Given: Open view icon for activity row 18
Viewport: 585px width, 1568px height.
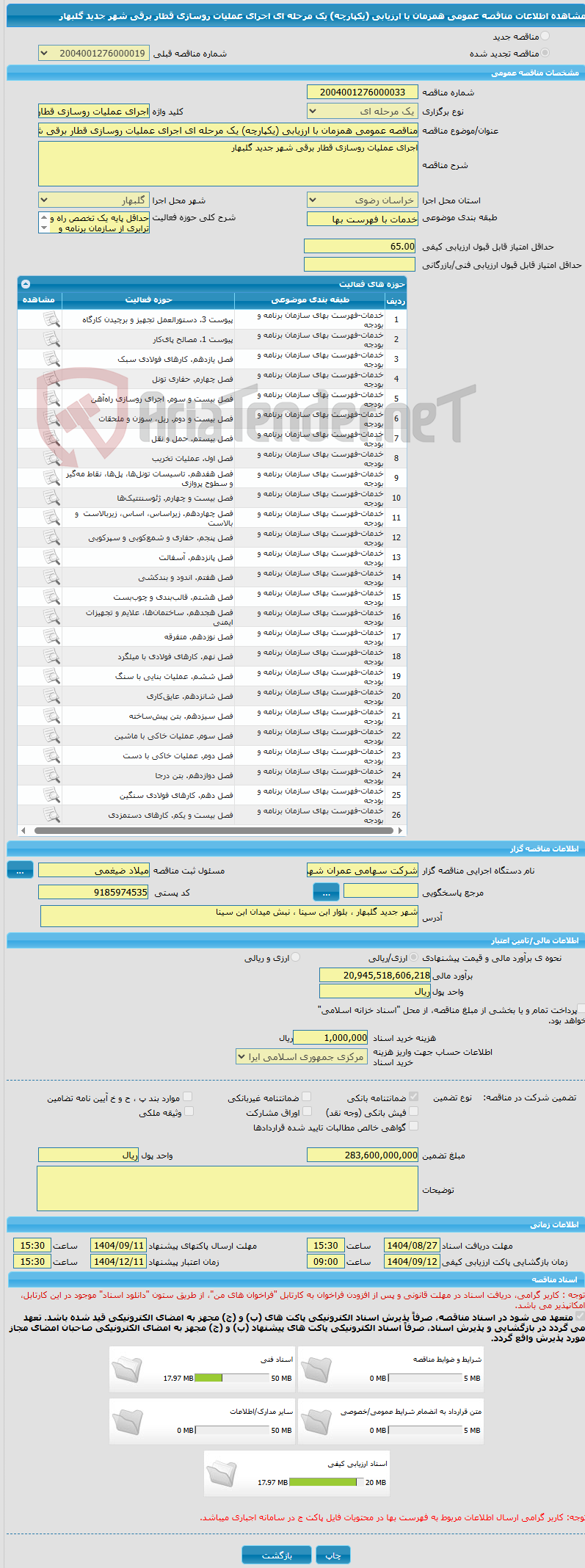Looking at the screenshot, I should (x=51, y=656).
